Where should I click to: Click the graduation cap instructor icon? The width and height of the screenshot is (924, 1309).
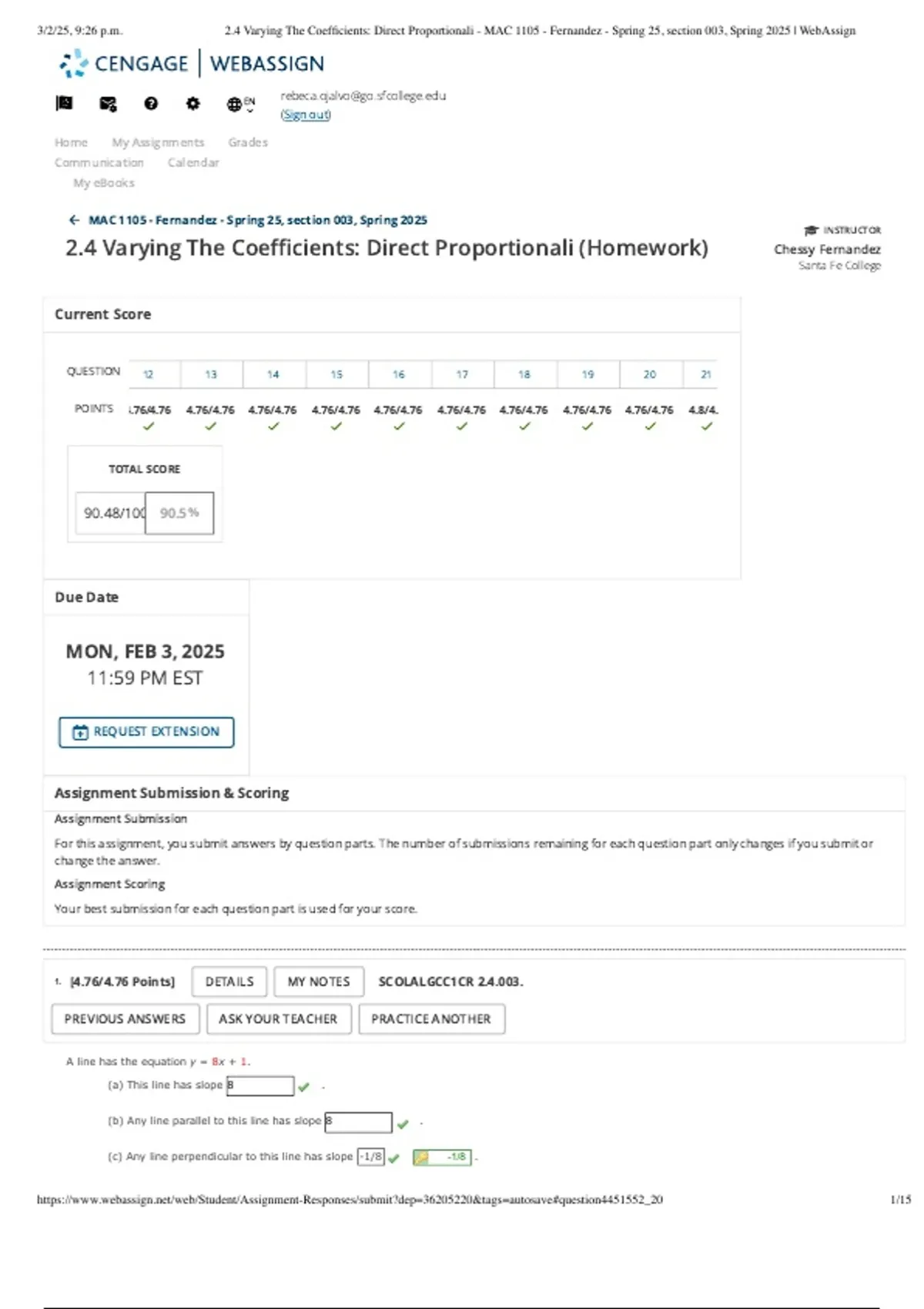click(x=811, y=230)
